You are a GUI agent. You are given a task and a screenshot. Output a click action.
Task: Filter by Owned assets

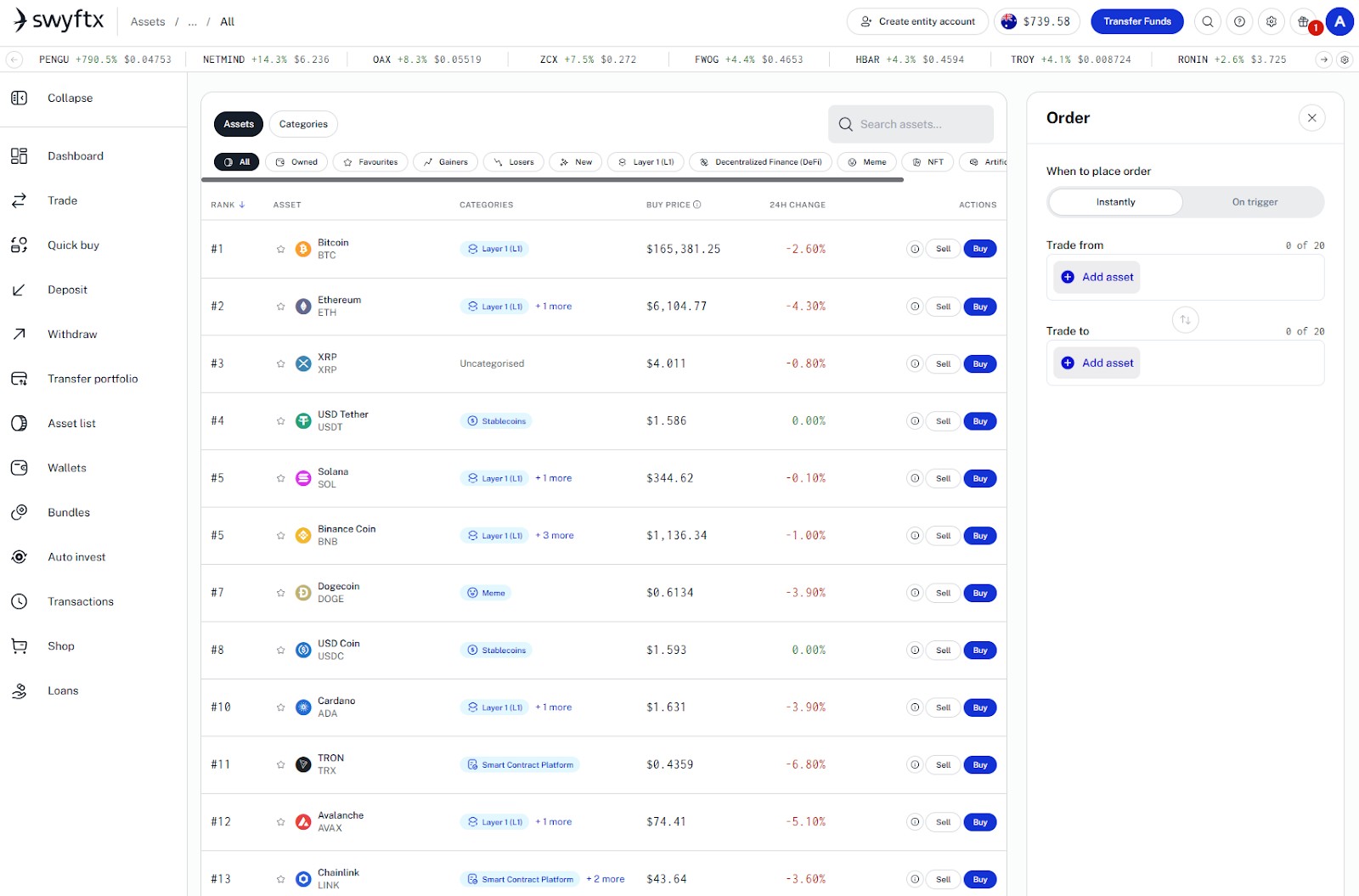pyautogui.click(x=296, y=162)
